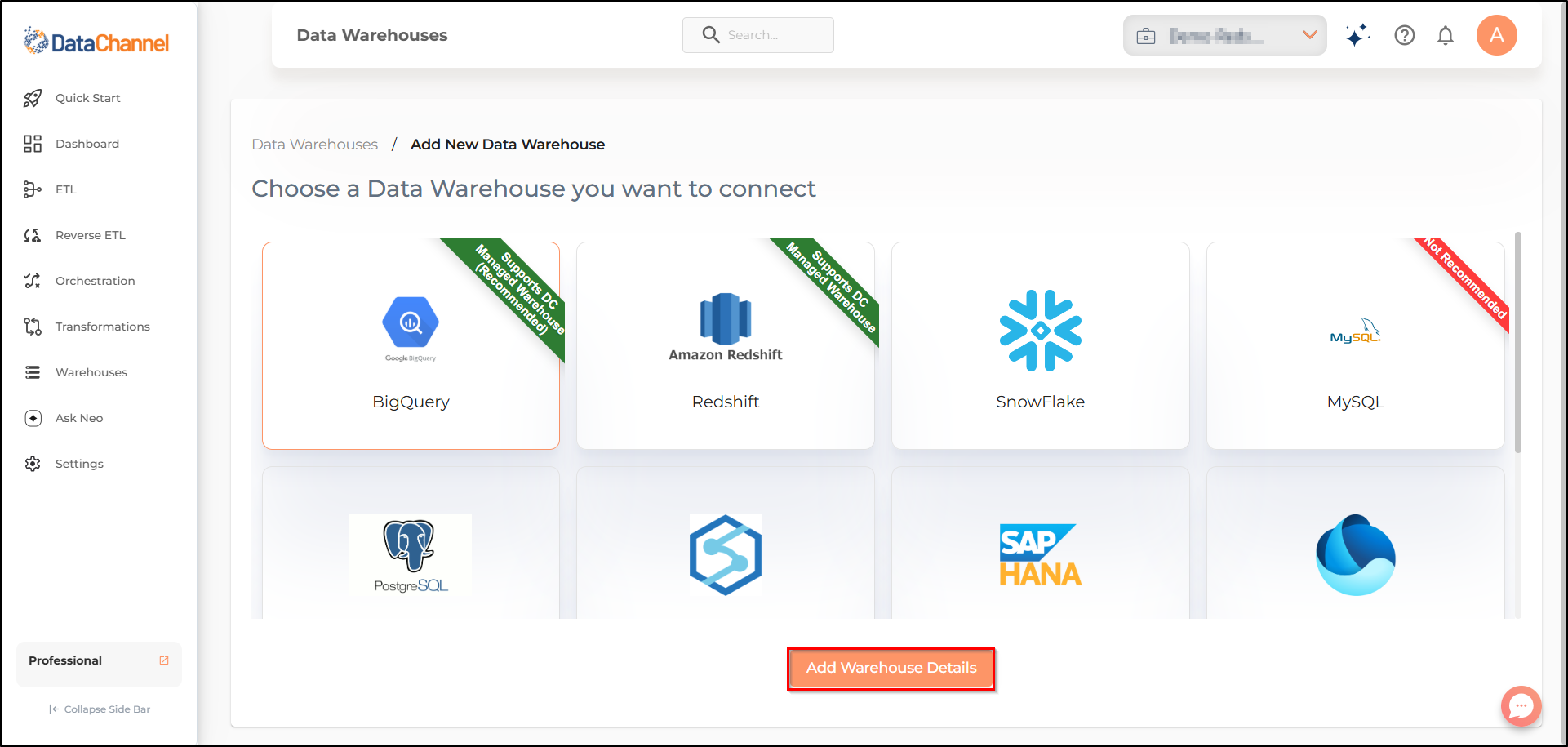The height and width of the screenshot is (747, 1568).
Task: Click the Data Warehouses page title
Action: pyautogui.click(x=372, y=35)
